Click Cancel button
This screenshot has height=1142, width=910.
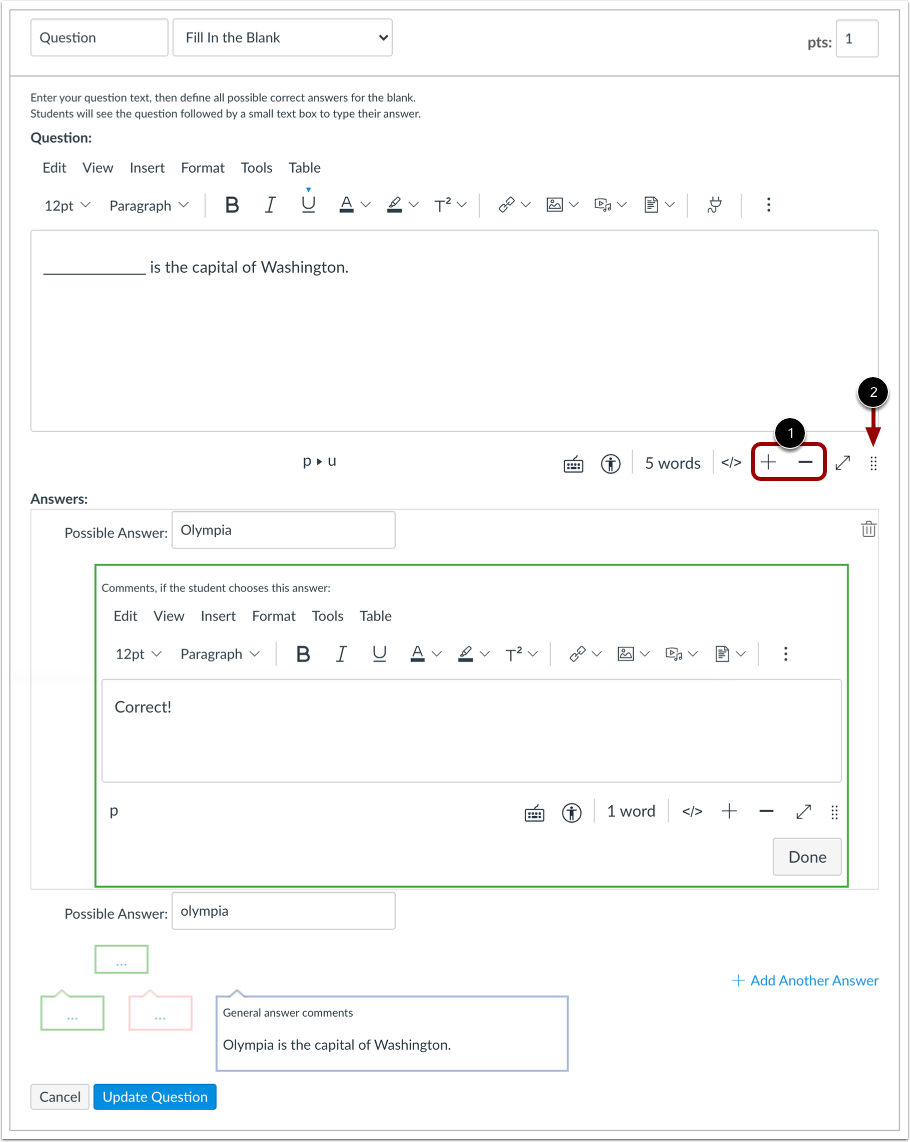[60, 1097]
